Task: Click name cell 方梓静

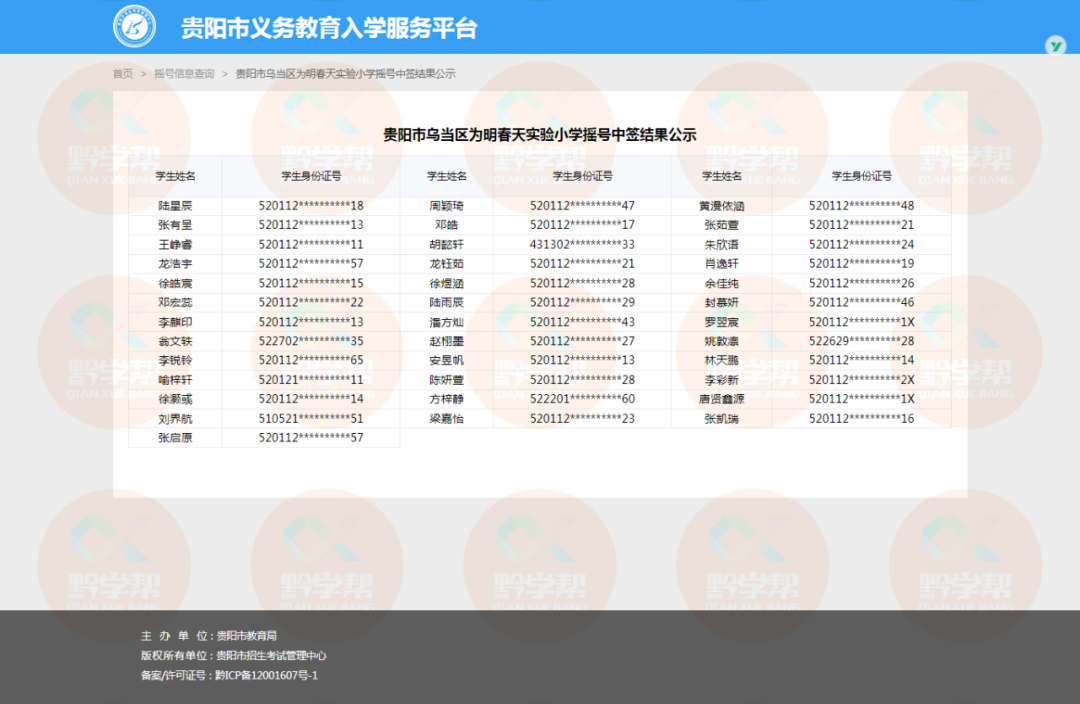Action: point(446,399)
